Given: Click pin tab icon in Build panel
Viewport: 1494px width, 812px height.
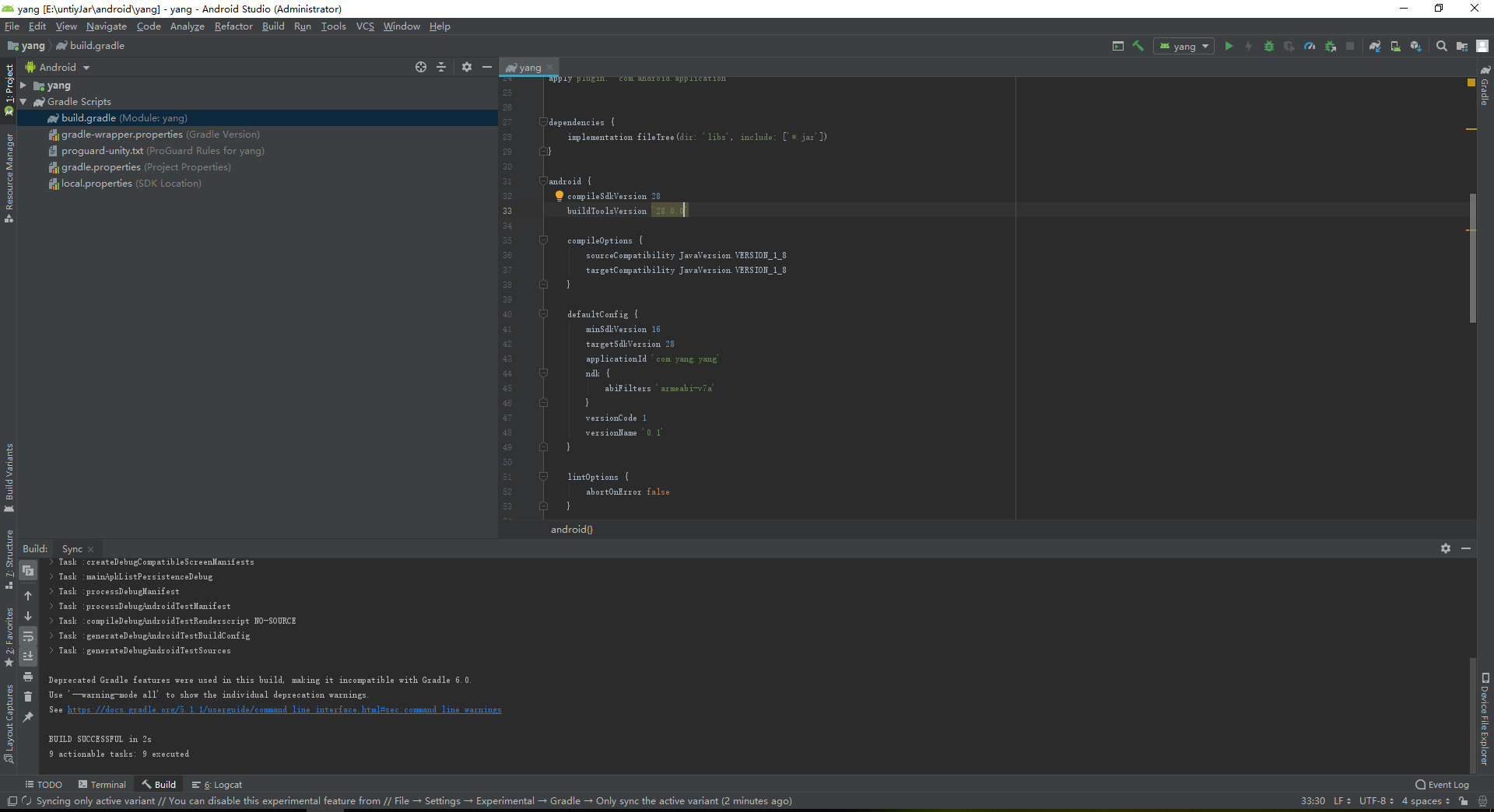Looking at the screenshot, I should coord(28,717).
